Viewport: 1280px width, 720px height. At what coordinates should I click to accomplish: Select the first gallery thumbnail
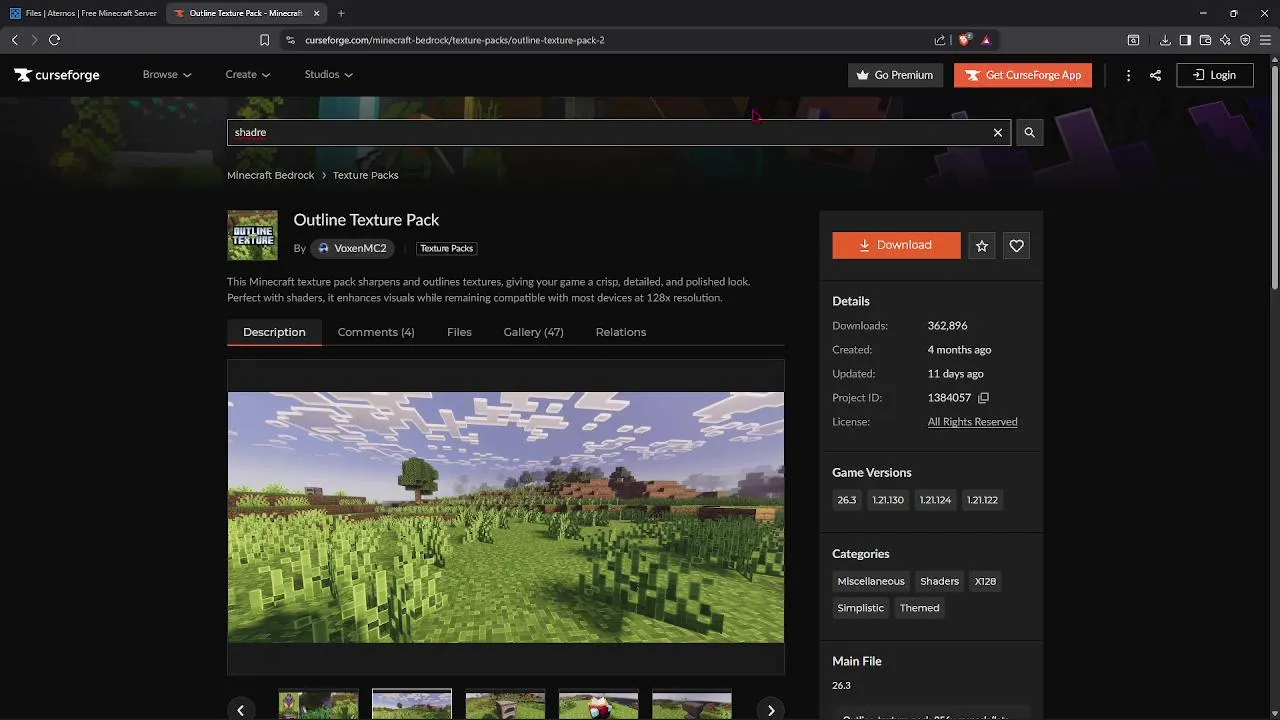pyautogui.click(x=318, y=704)
